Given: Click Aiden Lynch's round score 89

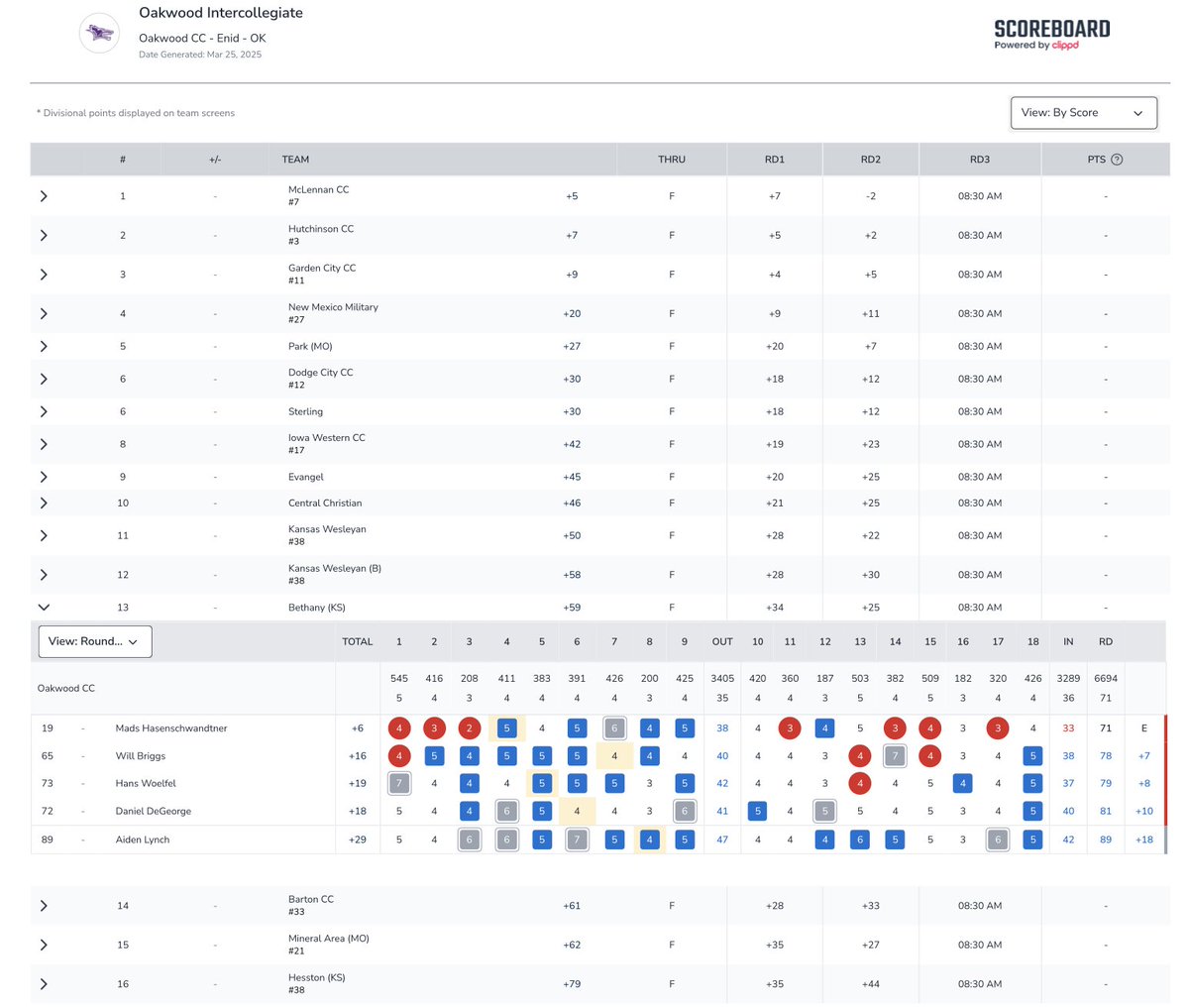Looking at the screenshot, I should (x=1106, y=840).
